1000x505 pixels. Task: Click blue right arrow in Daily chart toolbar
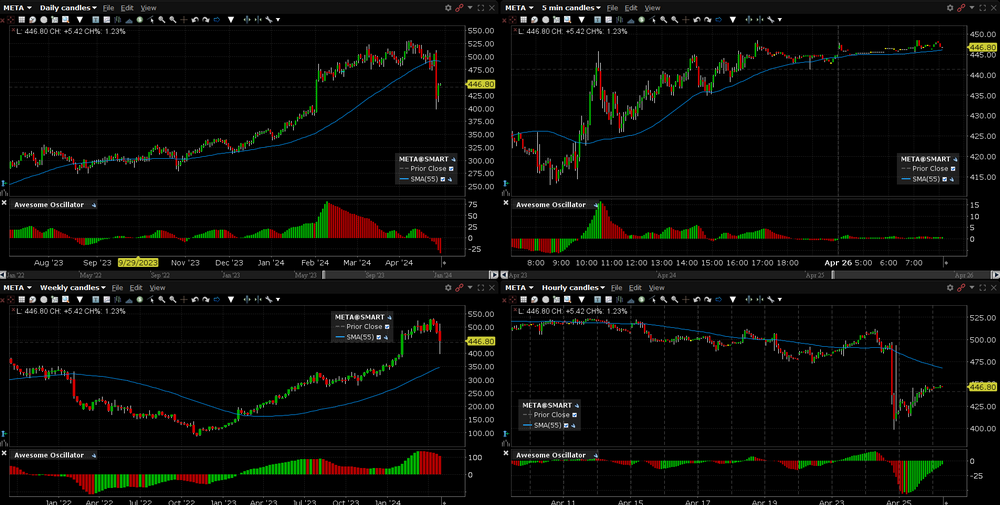click(x=217, y=20)
